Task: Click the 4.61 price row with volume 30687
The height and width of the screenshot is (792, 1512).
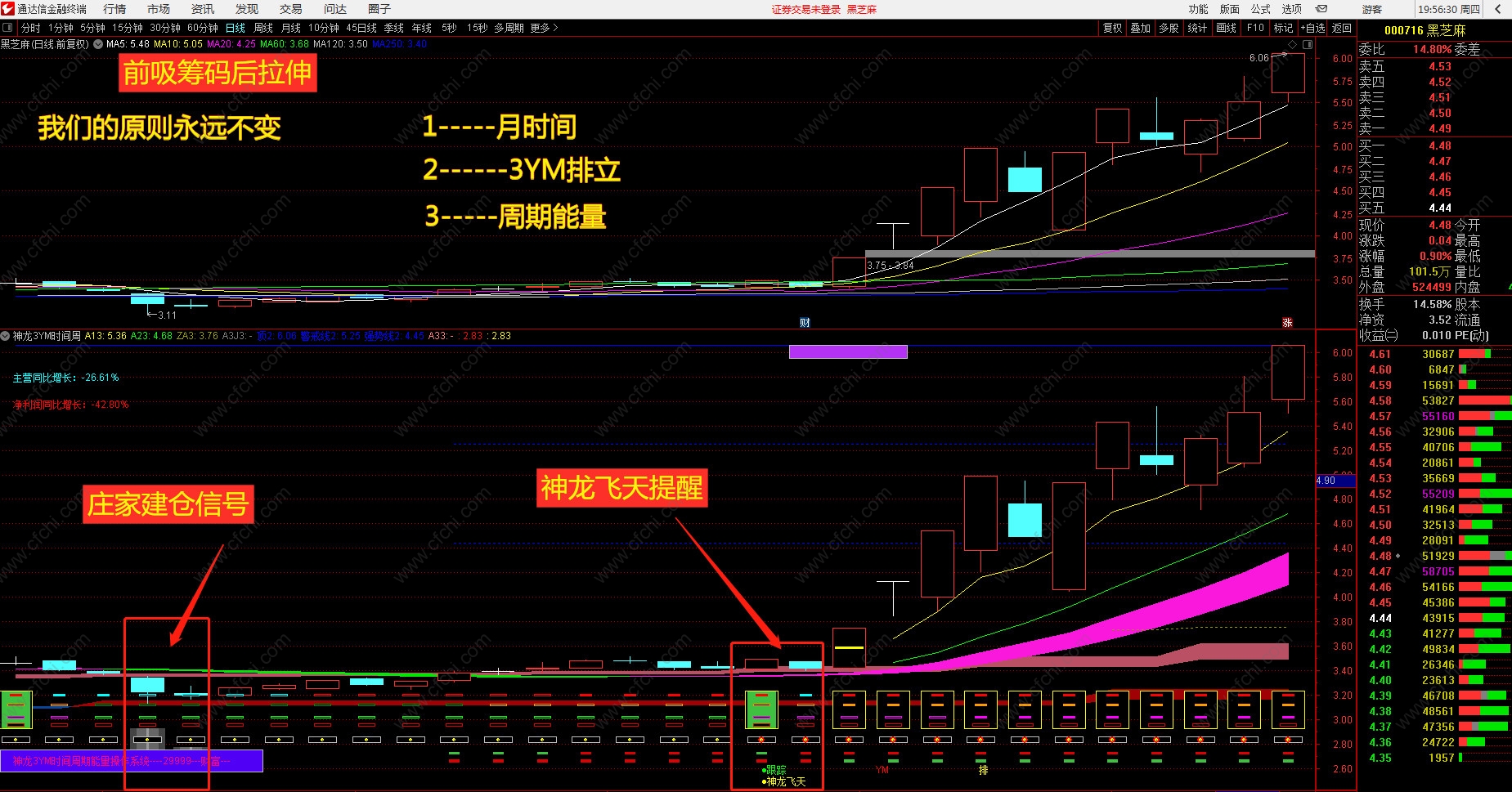Action: tap(1434, 354)
